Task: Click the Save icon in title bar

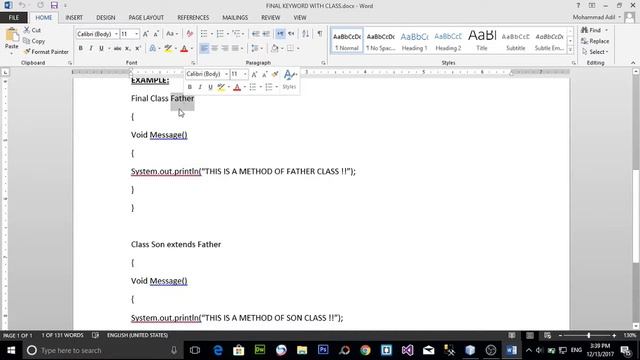Action: 54,5
